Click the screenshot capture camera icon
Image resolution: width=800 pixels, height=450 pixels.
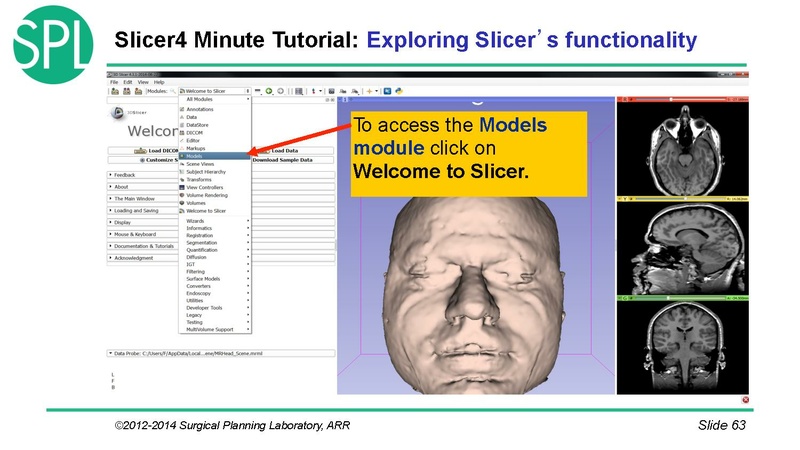(332, 91)
